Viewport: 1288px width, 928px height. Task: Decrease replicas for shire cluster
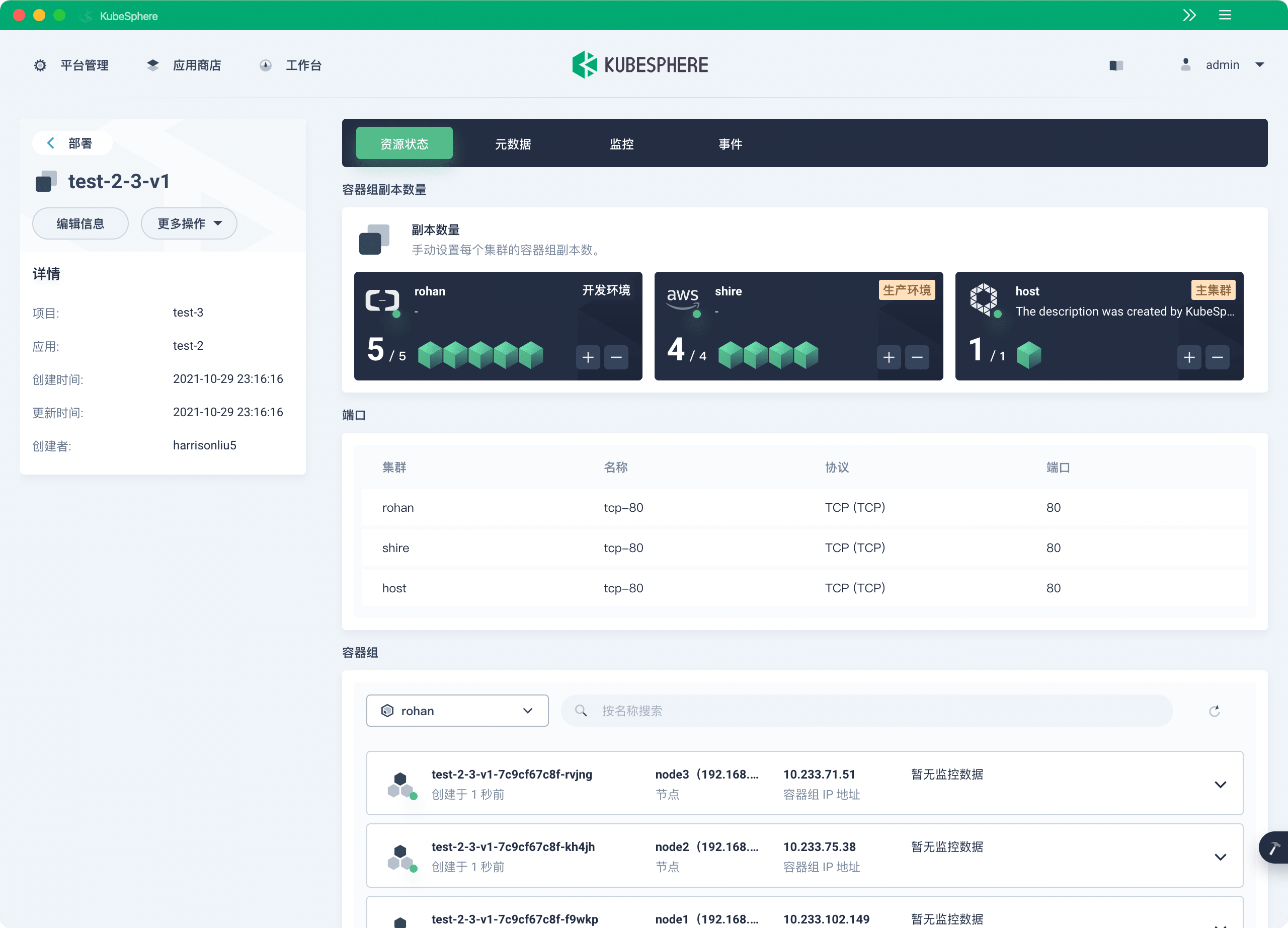tap(917, 357)
